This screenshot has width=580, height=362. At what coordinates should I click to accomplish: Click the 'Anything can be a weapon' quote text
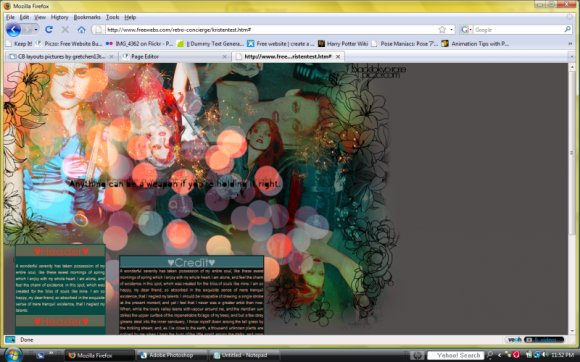tap(175, 184)
